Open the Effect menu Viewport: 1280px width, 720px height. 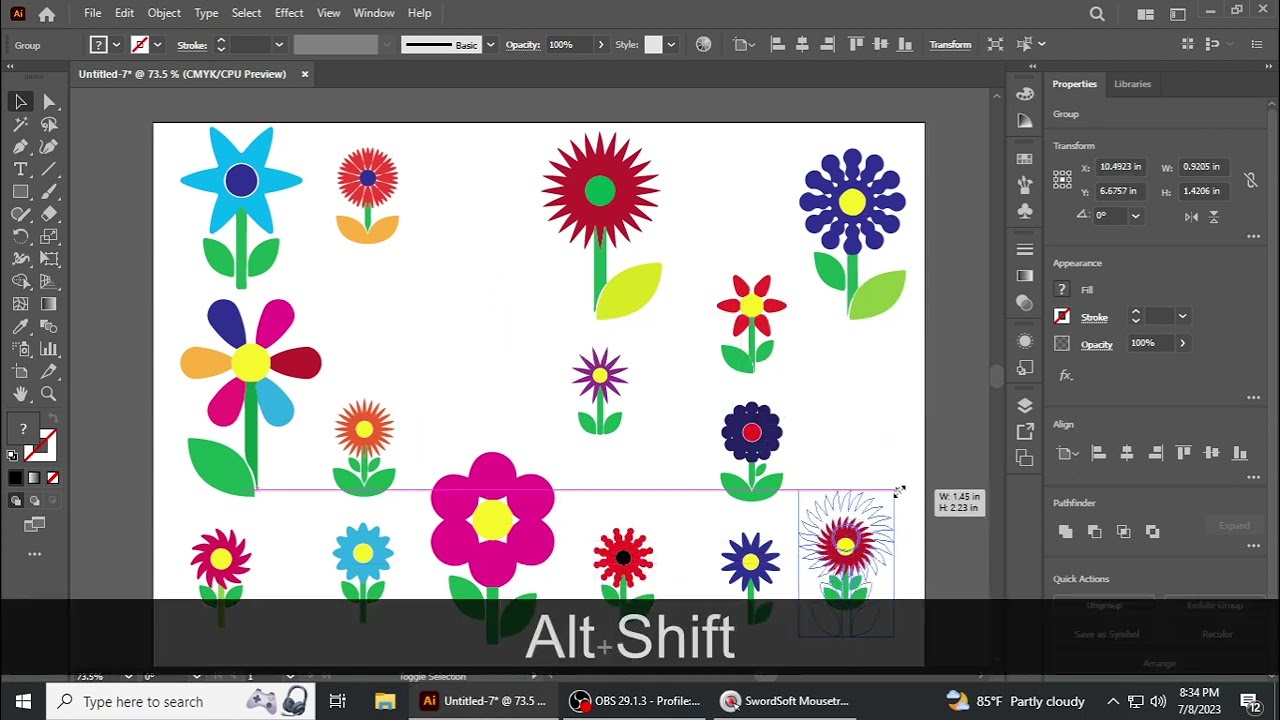289,13
